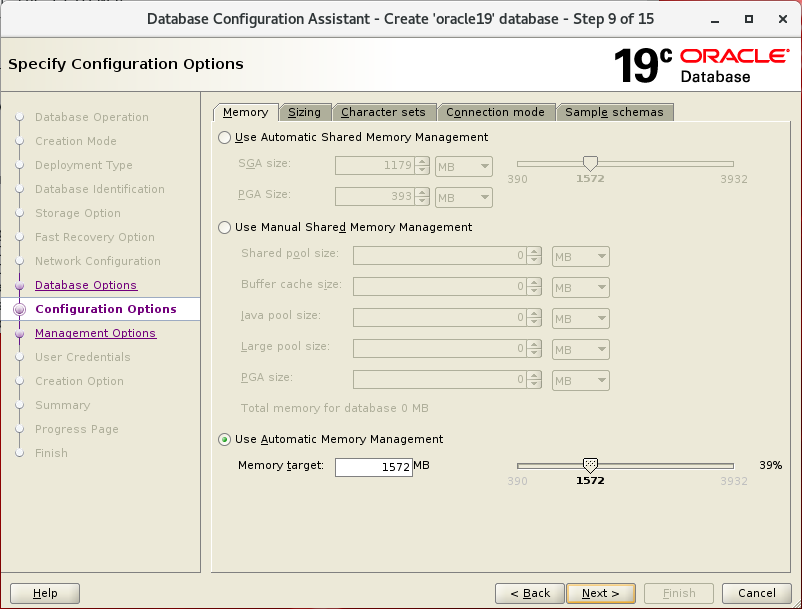Click the Back button
This screenshot has height=609, width=802.
click(x=530, y=593)
